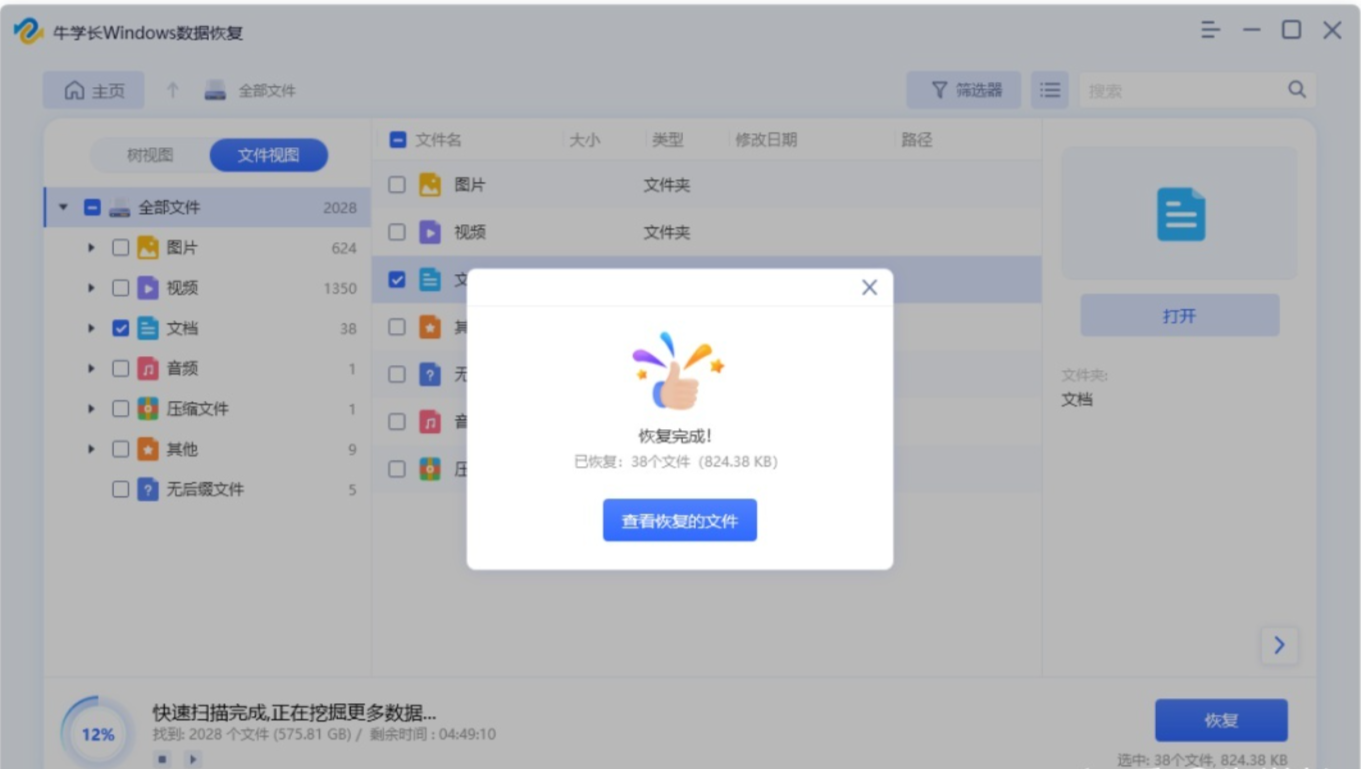
Task: Click the 其他 star icon in the left tree
Action: pyautogui.click(x=148, y=449)
